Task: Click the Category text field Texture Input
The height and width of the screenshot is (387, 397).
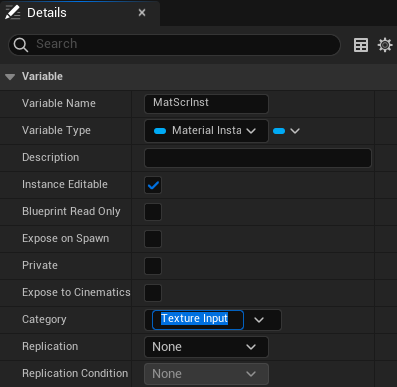Action: pyautogui.click(x=198, y=320)
